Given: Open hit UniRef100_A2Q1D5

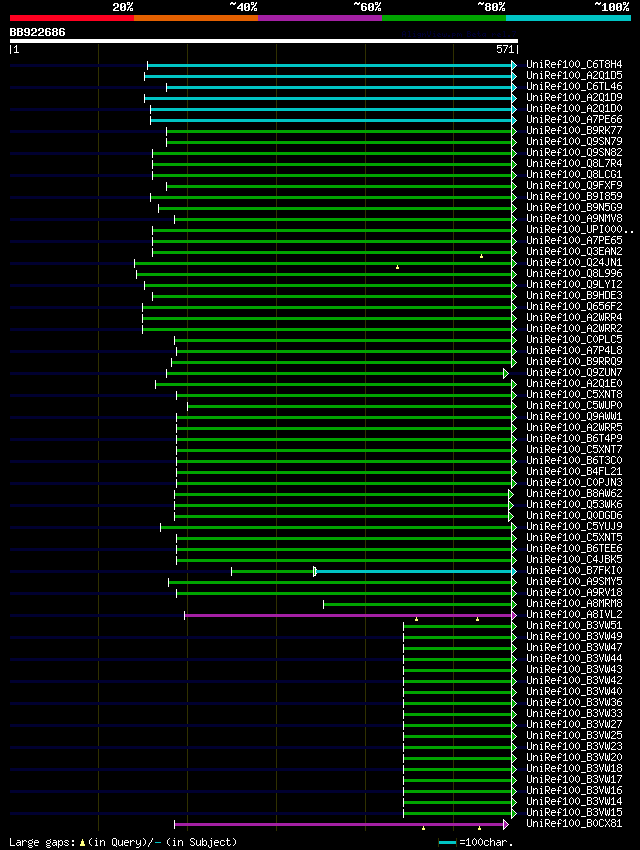Looking at the screenshot, I should tap(574, 75).
